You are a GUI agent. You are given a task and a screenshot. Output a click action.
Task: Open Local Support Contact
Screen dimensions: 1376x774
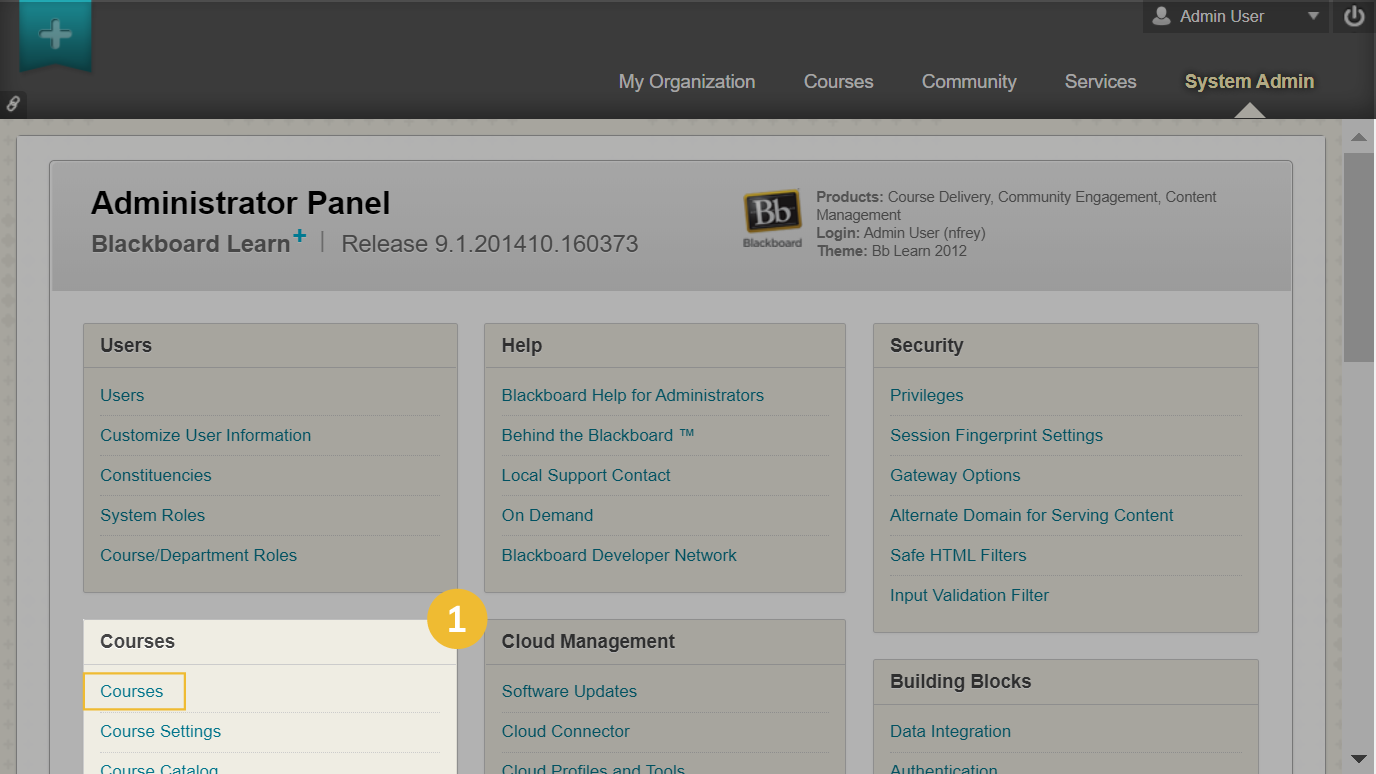[586, 476]
